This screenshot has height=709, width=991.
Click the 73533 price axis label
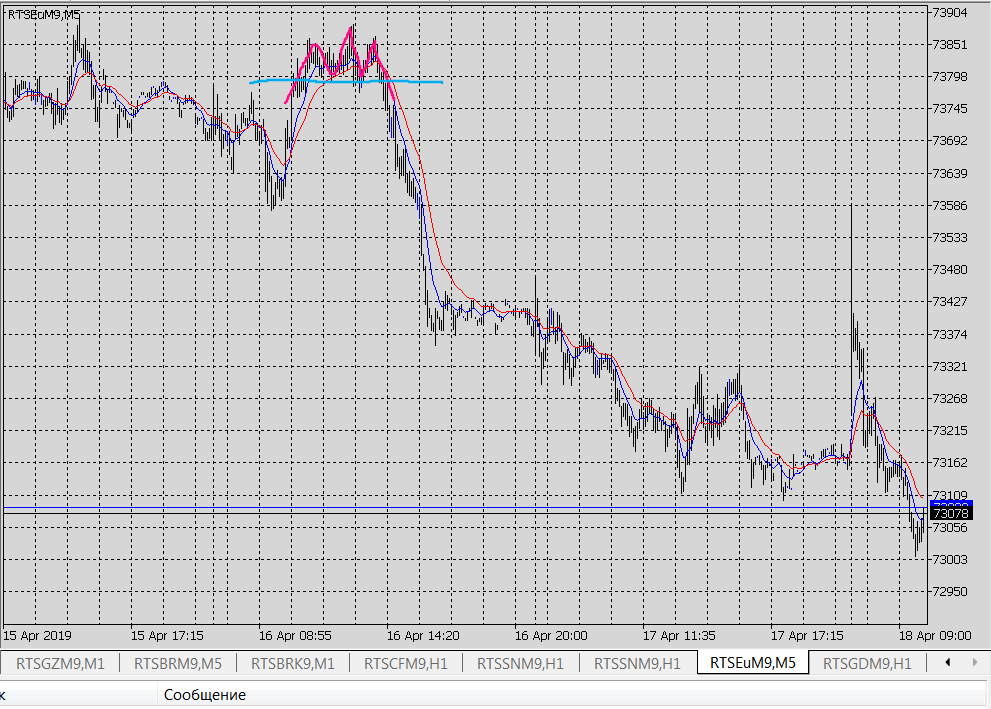tap(950, 238)
